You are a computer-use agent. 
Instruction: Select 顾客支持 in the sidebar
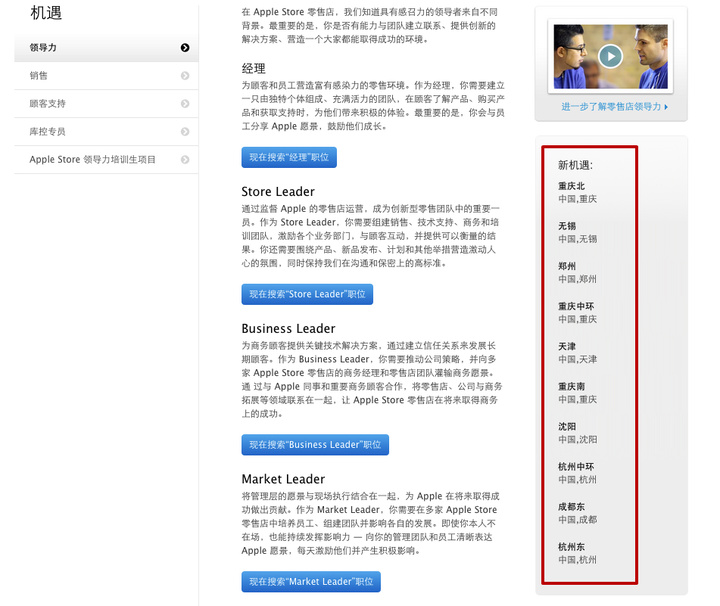click(48, 104)
